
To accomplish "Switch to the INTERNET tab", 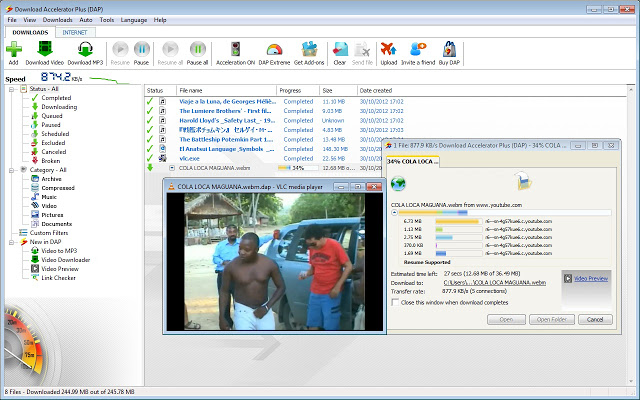I will pyautogui.click(x=74, y=32).
